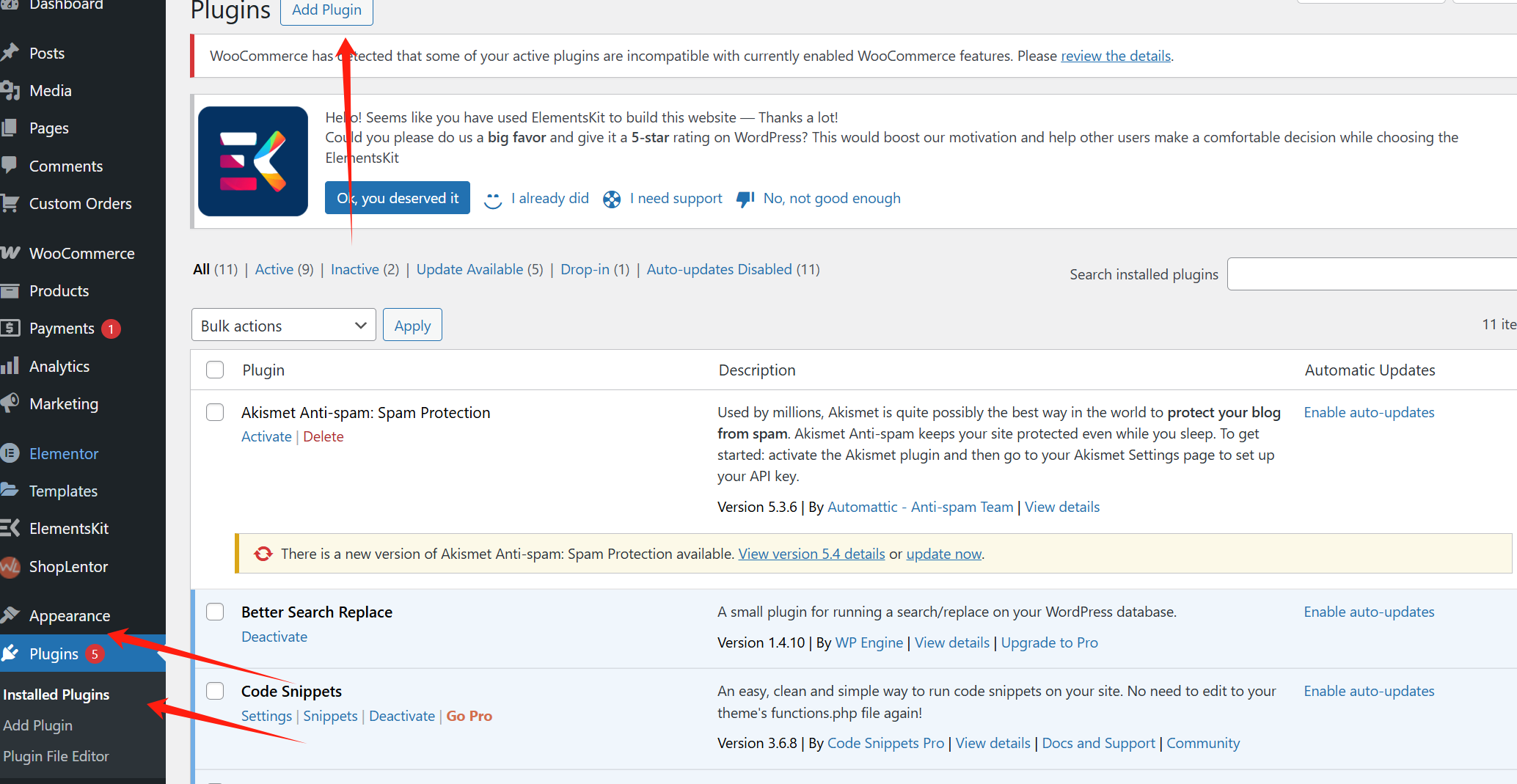Open Analytics via its bar chart icon

click(x=10, y=366)
